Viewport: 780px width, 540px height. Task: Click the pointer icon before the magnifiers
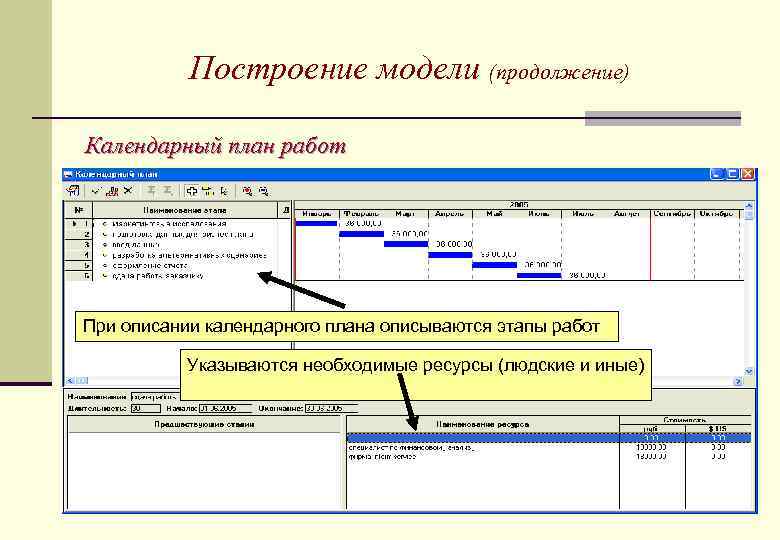click(224, 191)
